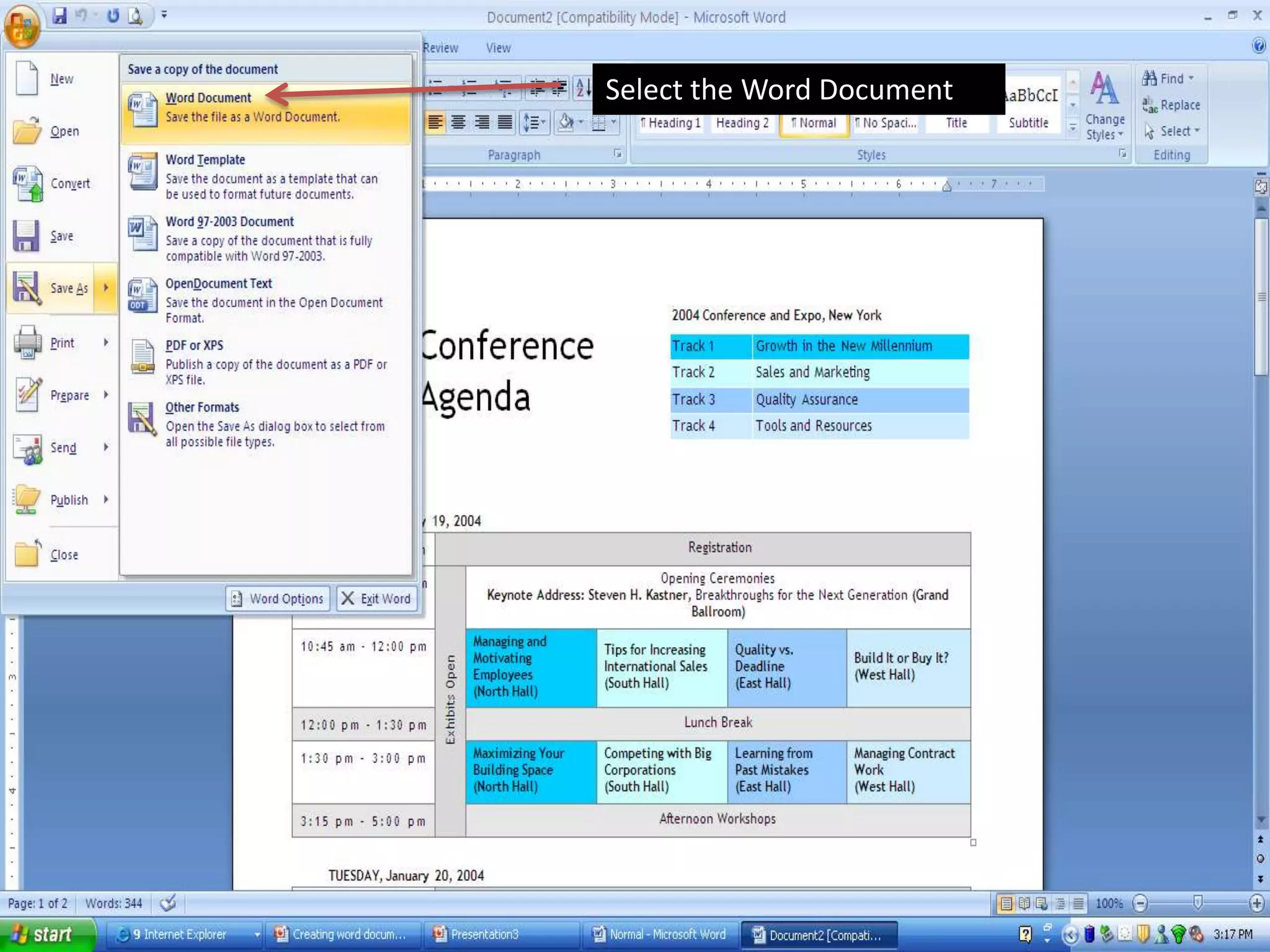Click the Word Options button
Viewport: 1270px width, 952px height.
278,599
